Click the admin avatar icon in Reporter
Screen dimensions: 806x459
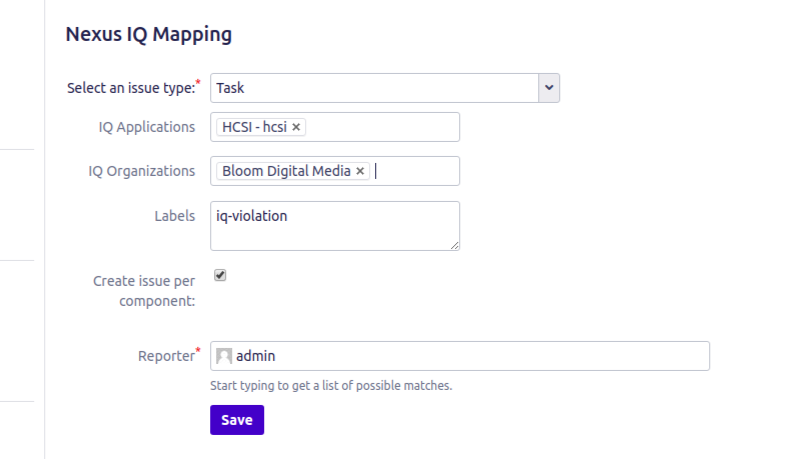pos(225,356)
